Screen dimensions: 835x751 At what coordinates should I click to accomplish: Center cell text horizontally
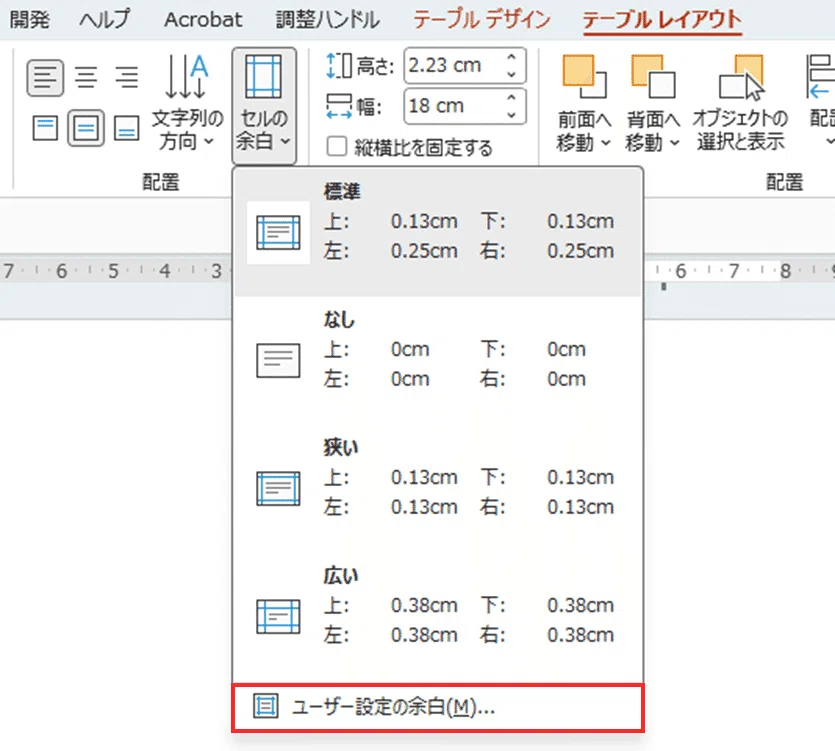click(86, 78)
